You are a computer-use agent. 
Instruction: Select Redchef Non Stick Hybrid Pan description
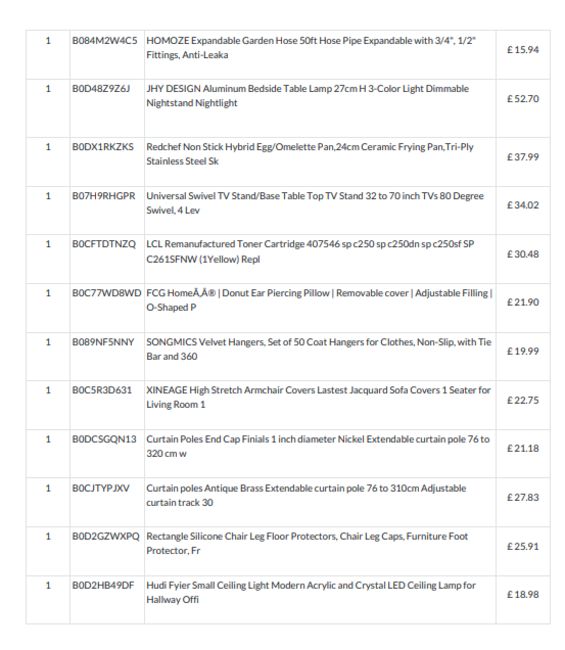(x=310, y=154)
